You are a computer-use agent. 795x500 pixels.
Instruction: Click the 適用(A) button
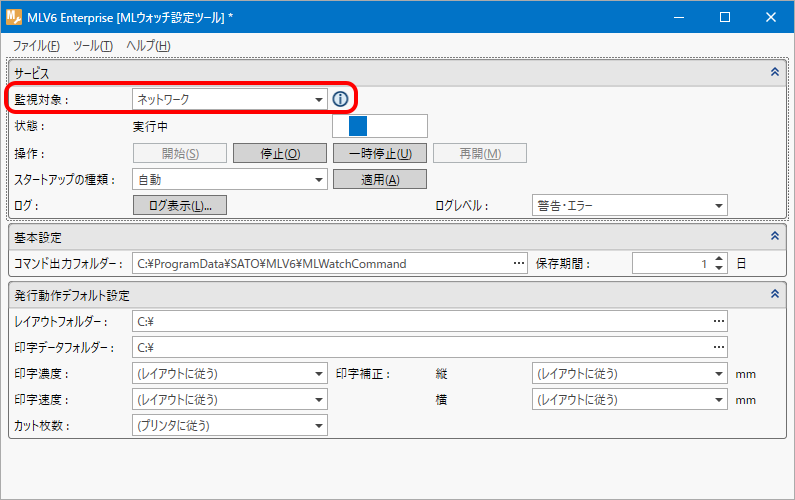point(380,180)
